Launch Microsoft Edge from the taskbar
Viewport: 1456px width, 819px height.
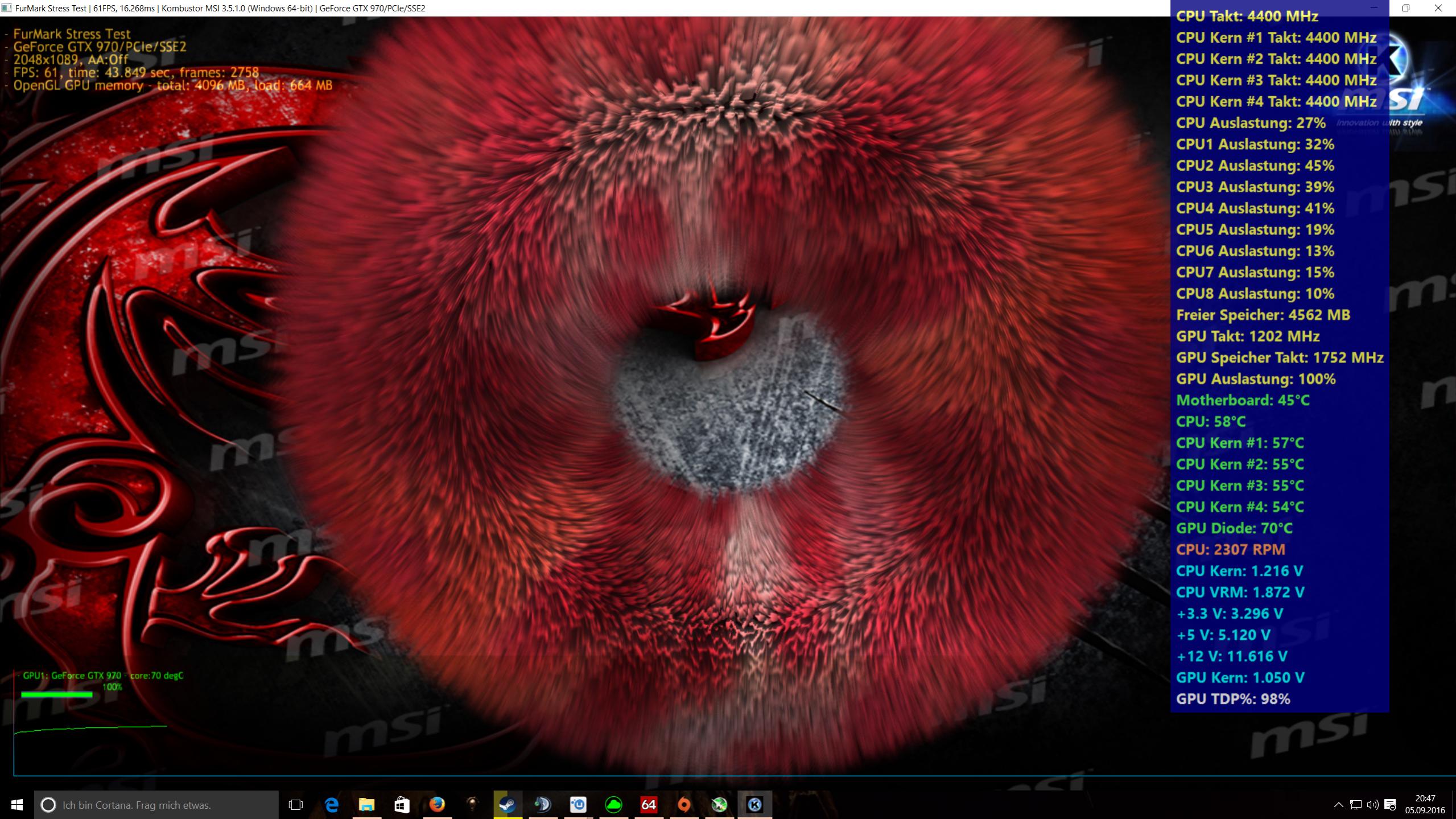pos(331,804)
